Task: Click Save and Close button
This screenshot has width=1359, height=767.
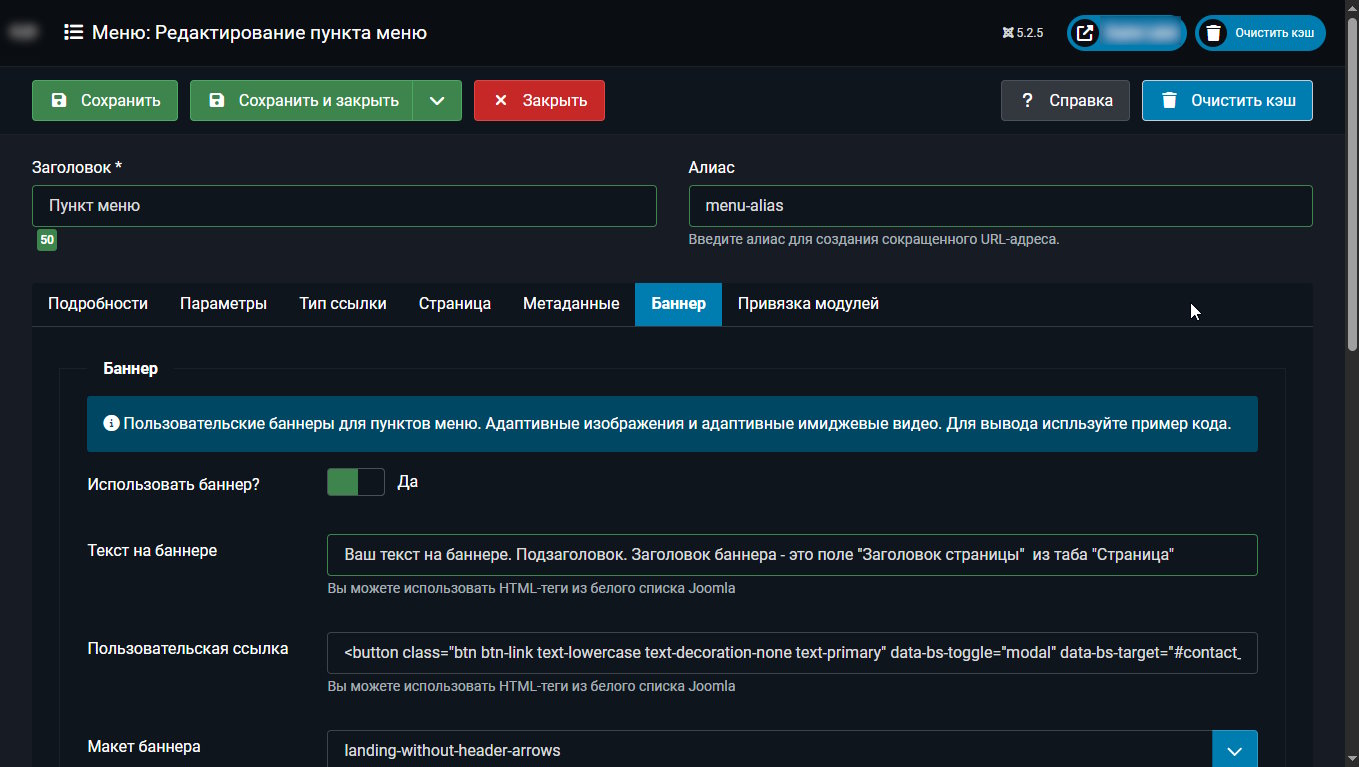Action: [x=302, y=101]
